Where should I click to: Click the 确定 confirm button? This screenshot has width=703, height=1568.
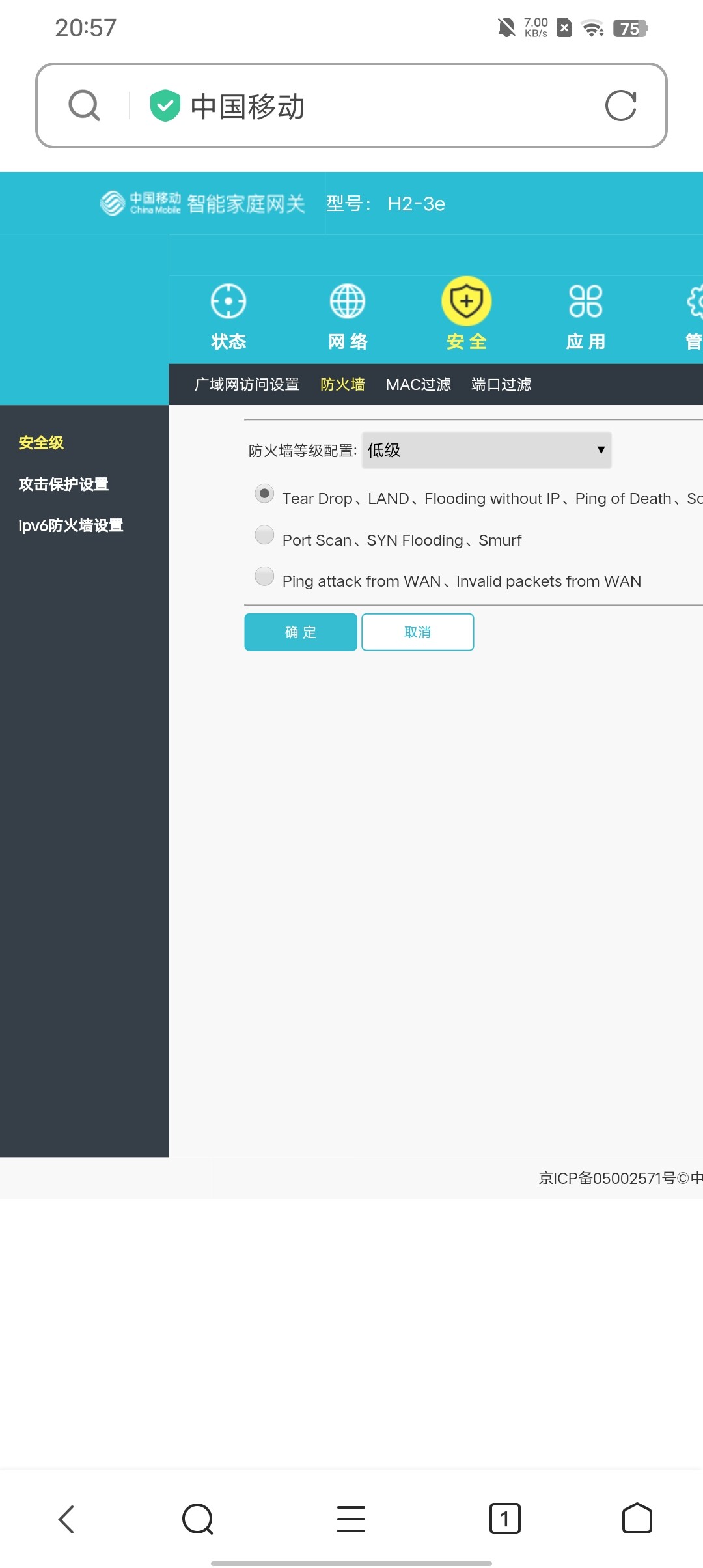pos(300,632)
